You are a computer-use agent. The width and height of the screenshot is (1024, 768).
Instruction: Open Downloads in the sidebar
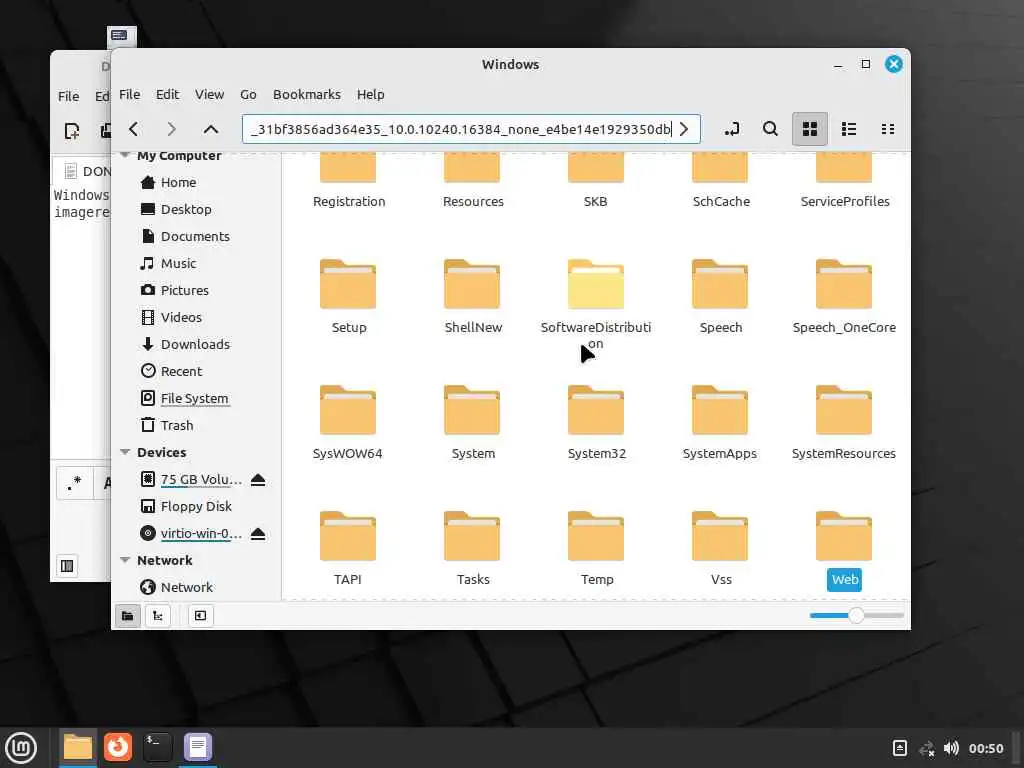tap(195, 344)
